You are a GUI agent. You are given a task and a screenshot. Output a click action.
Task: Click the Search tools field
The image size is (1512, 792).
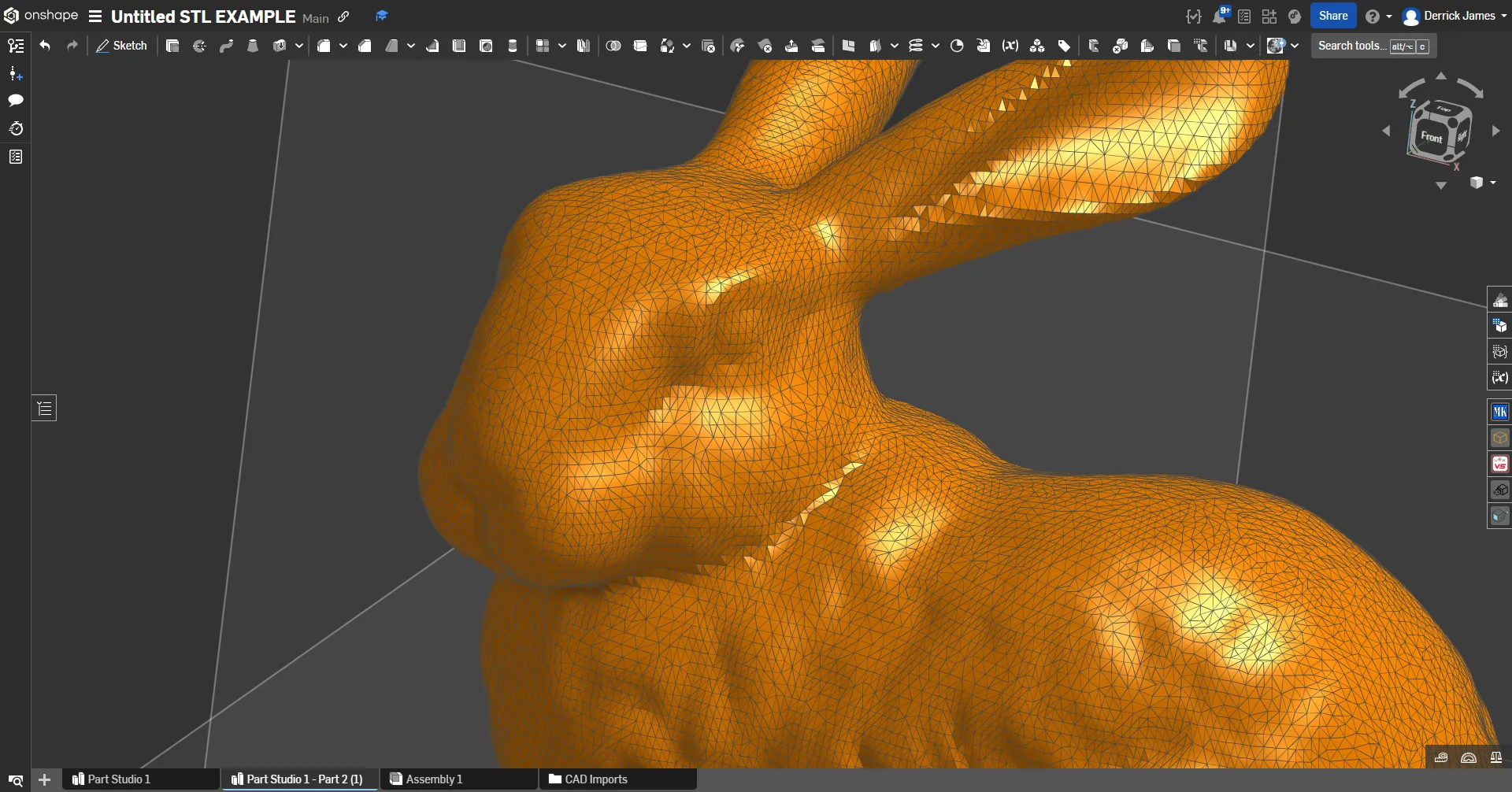(x=1374, y=46)
